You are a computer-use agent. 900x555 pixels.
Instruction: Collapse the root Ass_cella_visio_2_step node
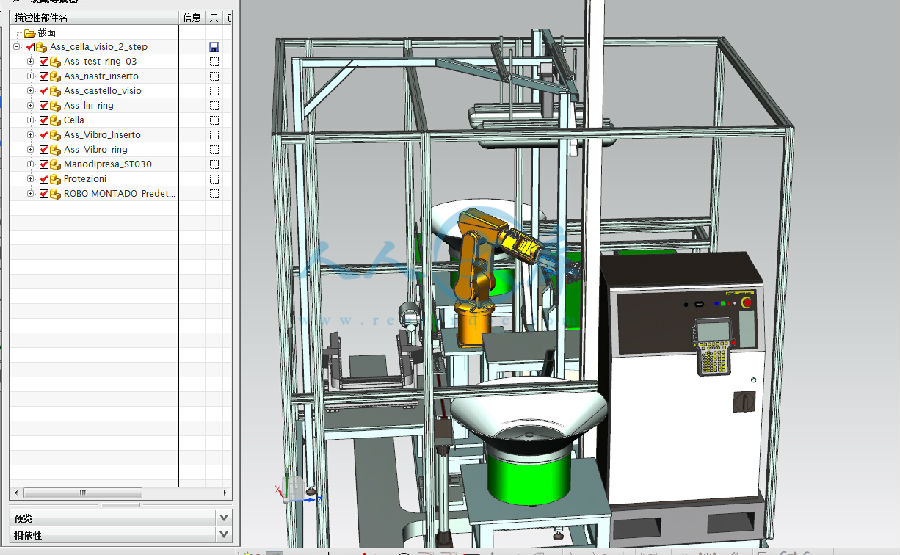(x=17, y=47)
